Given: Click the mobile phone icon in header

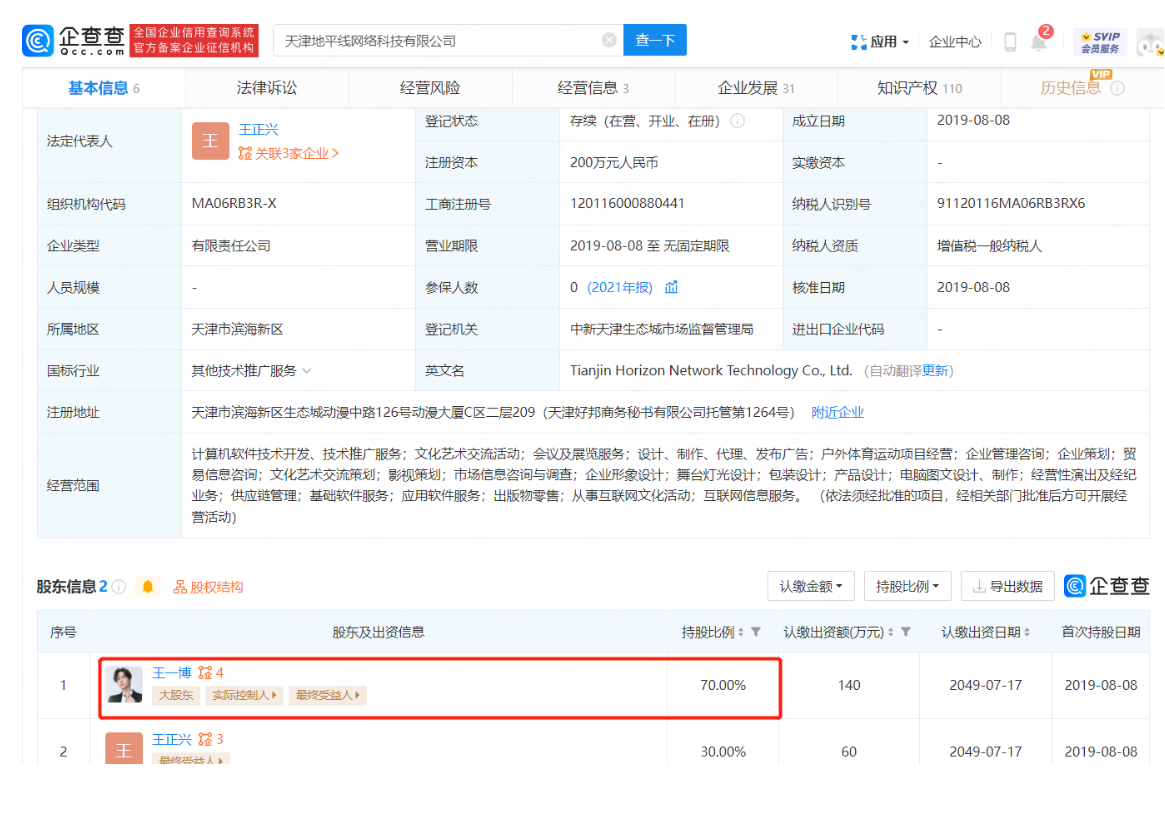Looking at the screenshot, I should click(1008, 40).
